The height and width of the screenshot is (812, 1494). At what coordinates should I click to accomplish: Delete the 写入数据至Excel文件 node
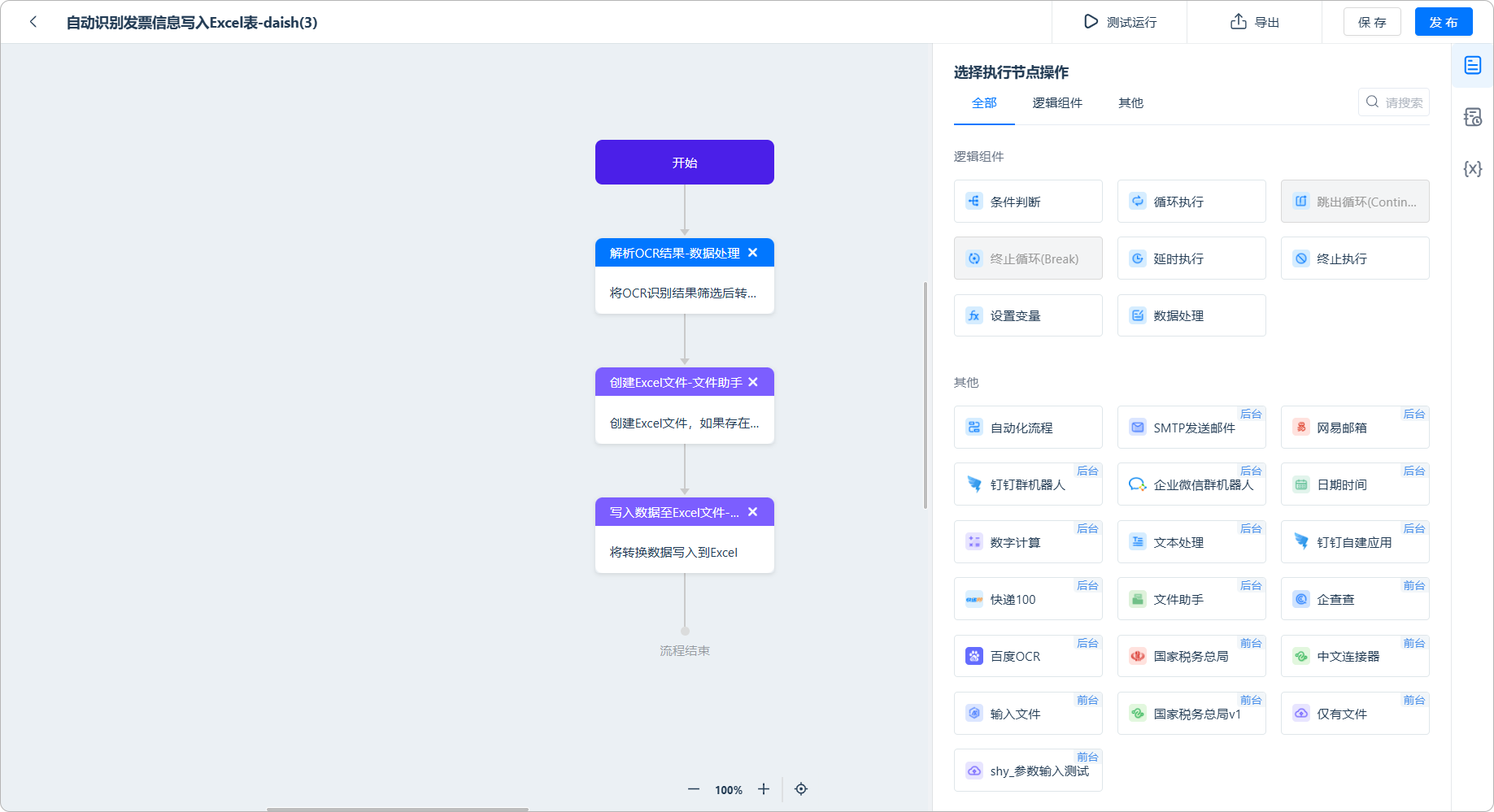coord(753,512)
